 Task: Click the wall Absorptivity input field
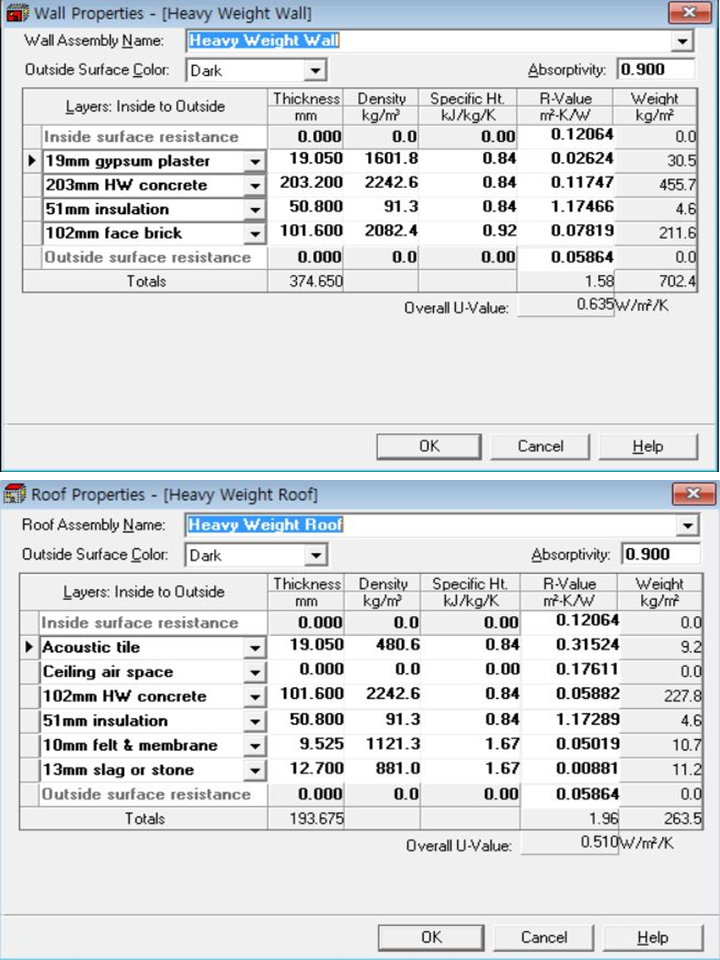655,70
